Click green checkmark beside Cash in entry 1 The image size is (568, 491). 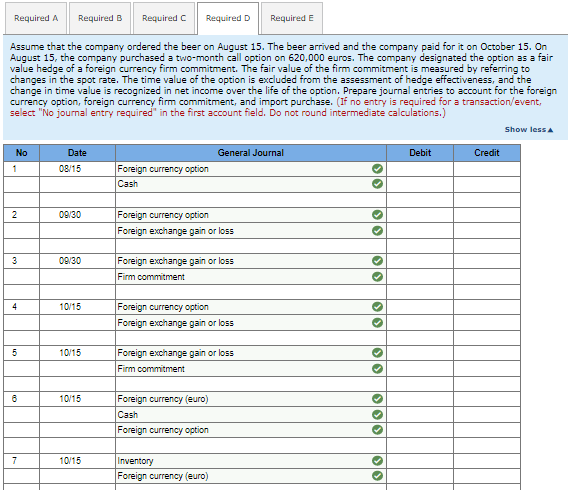point(377,184)
